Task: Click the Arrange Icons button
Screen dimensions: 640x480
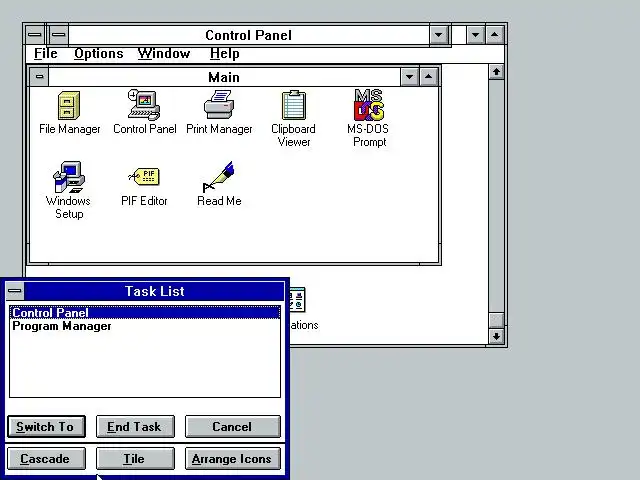Action: 233,459
